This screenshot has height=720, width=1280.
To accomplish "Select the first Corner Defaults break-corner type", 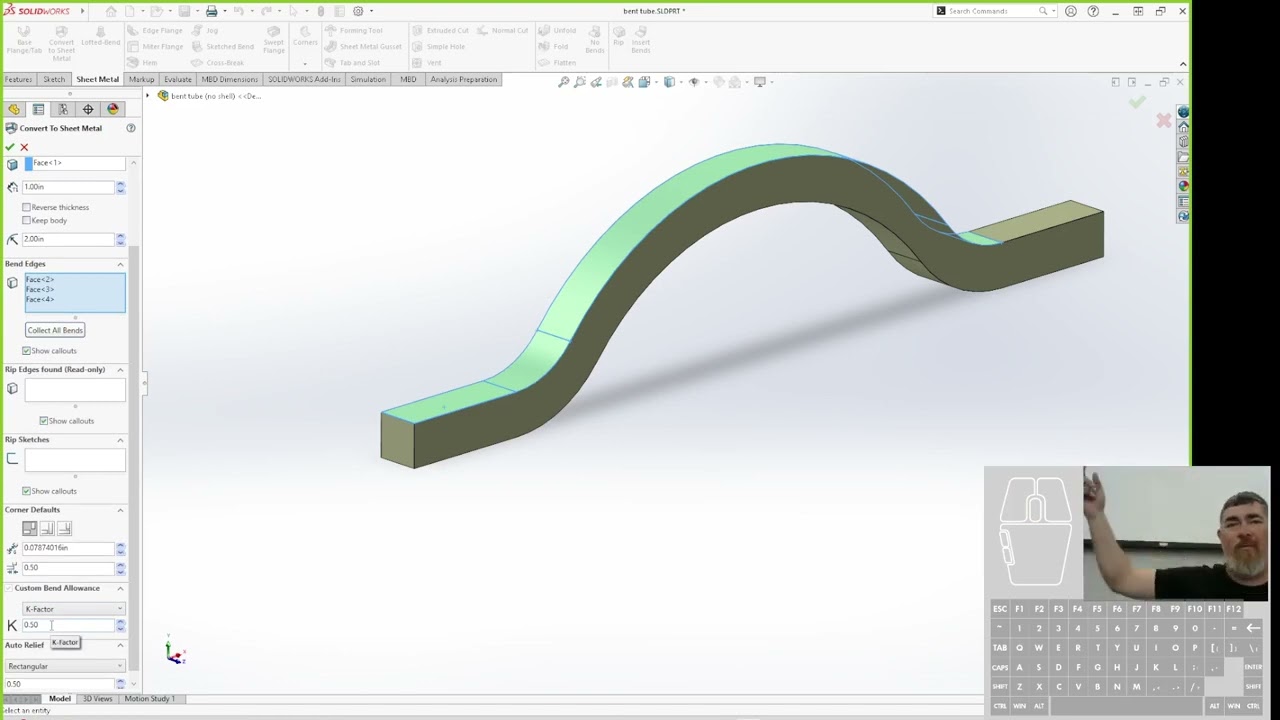I will (30, 528).
